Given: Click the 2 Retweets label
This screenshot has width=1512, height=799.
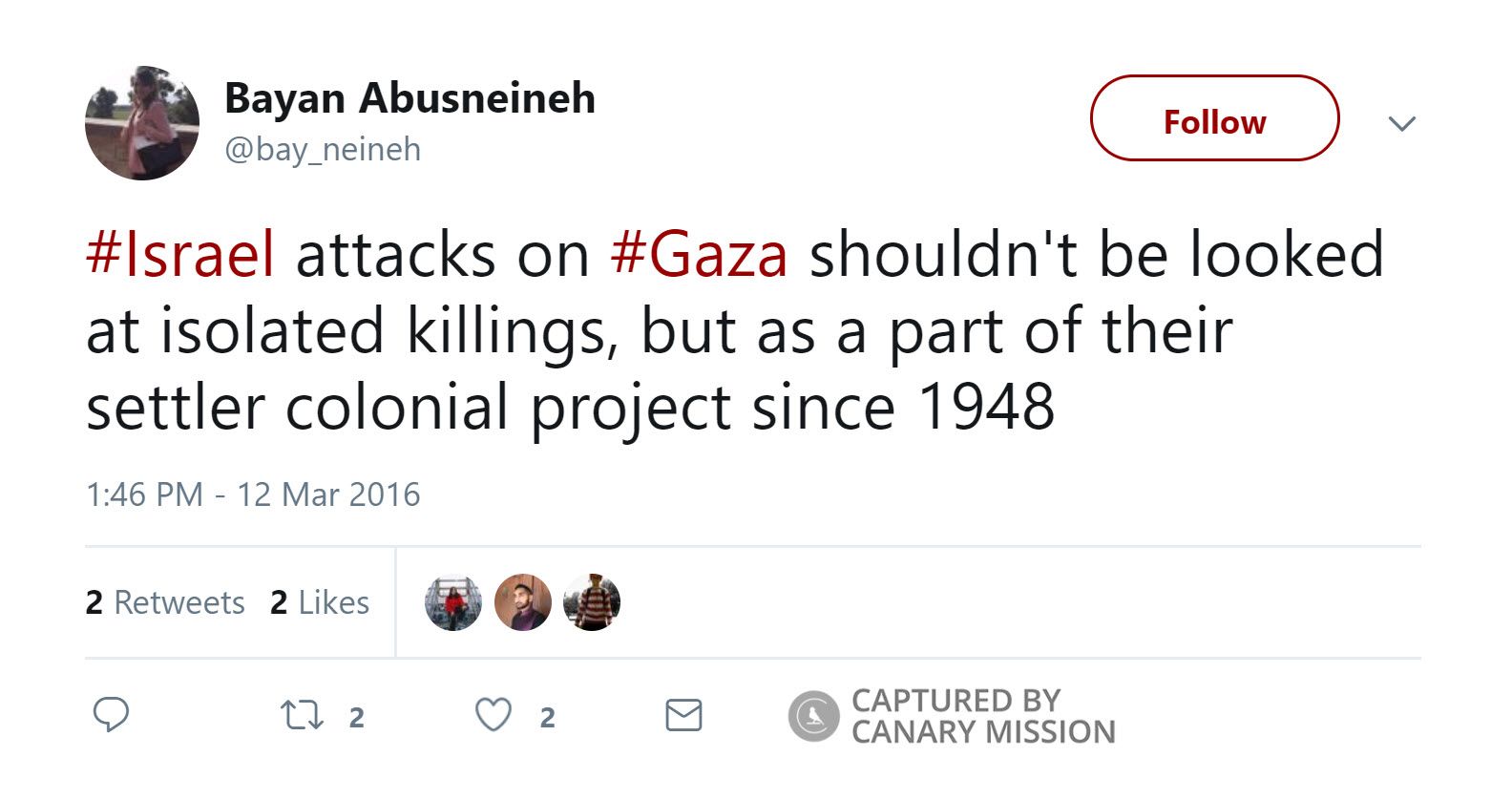Looking at the screenshot, I should pos(166,602).
